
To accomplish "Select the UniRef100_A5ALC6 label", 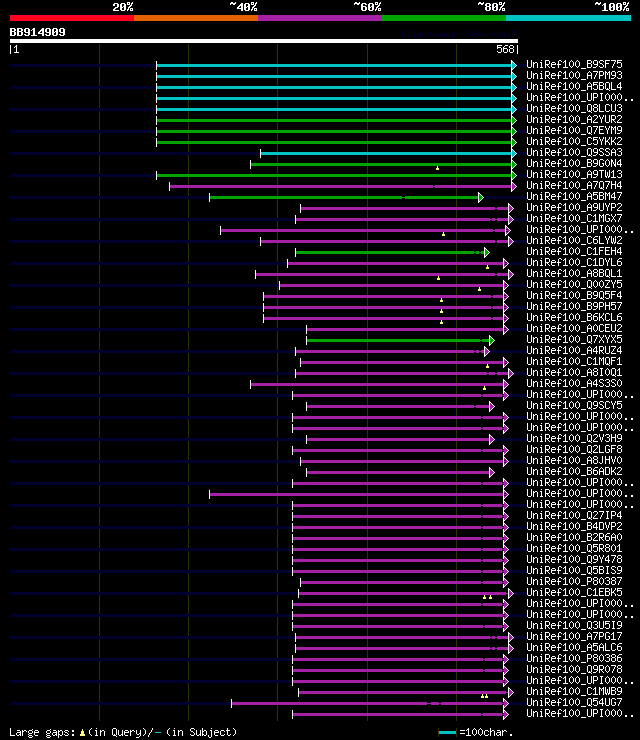I will point(574,648).
